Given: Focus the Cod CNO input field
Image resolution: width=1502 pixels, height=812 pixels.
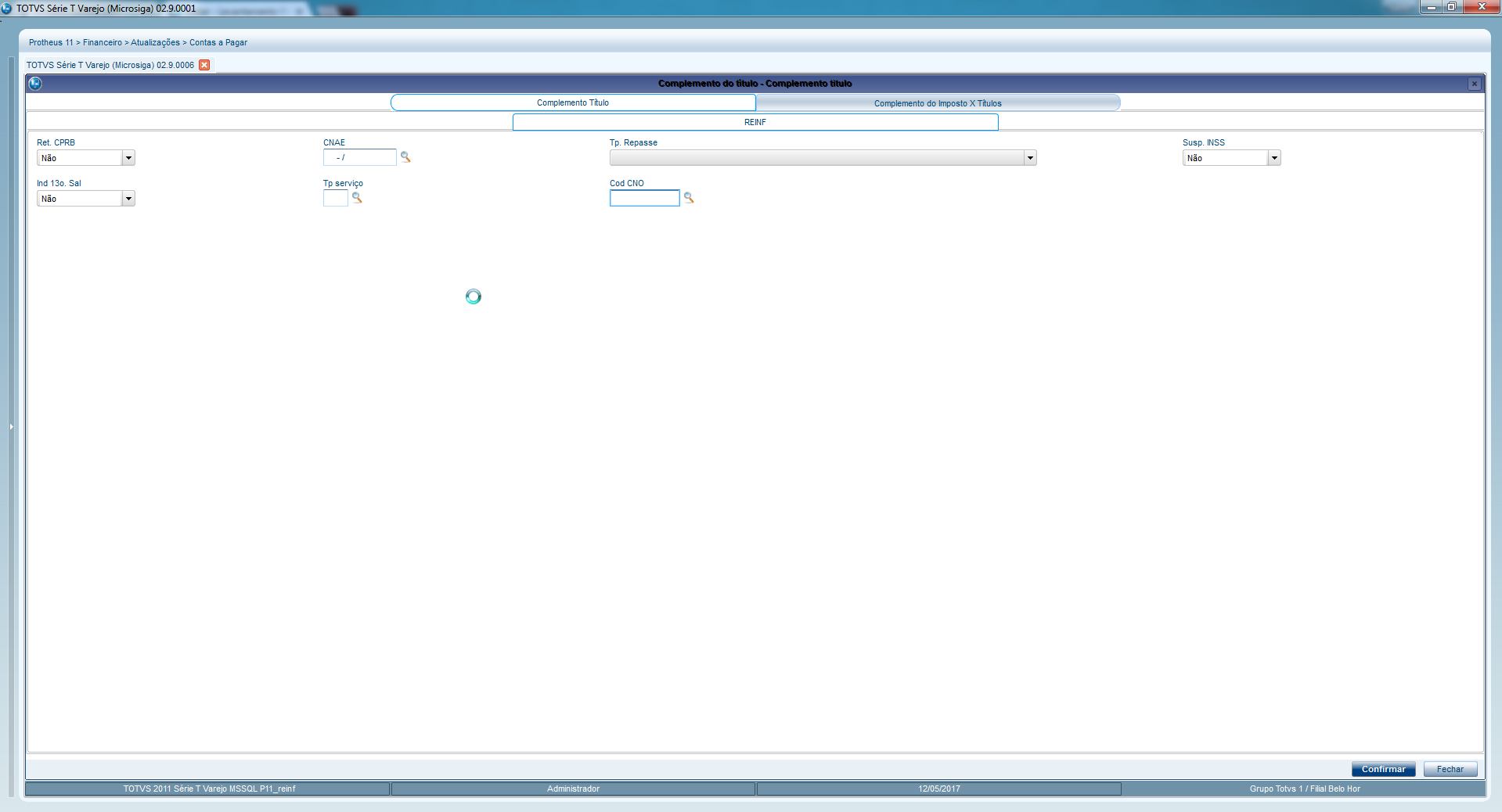Looking at the screenshot, I should tap(645, 198).
